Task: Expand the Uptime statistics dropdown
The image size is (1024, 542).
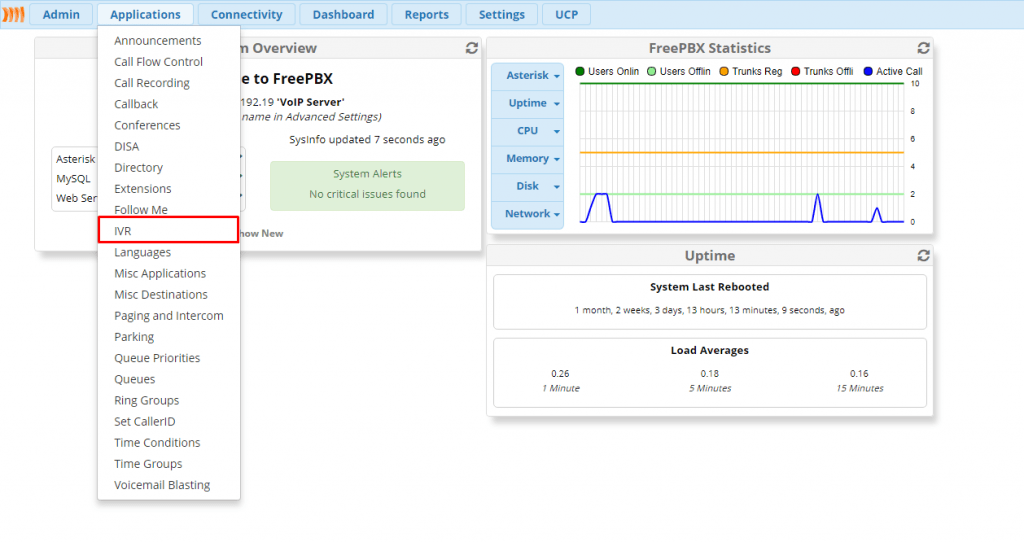Action: (528, 103)
